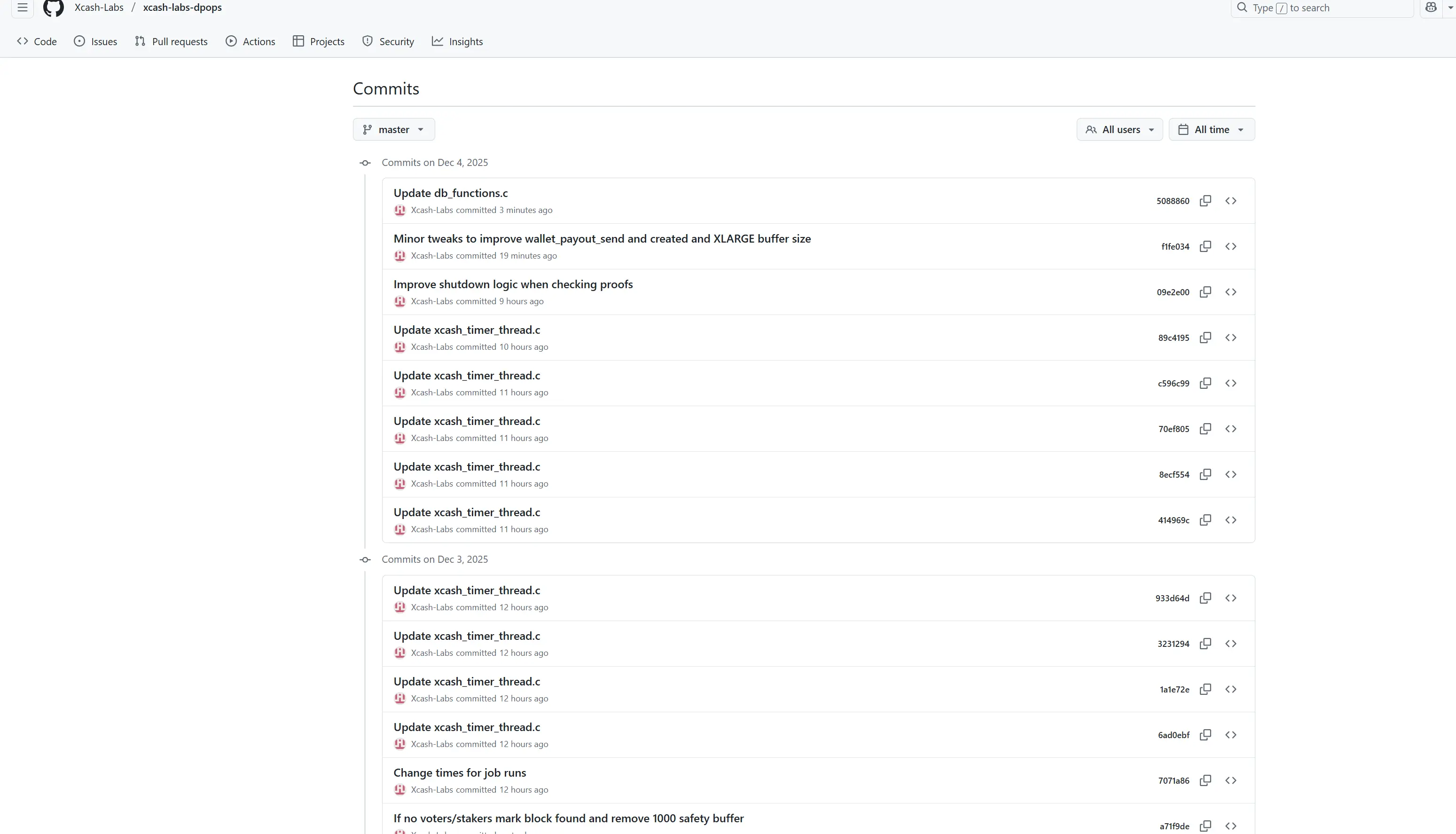Copy full SHA for commit 933d64d
The height and width of the screenshot is (834, 1456).
pyautogui.click(x=1205, y=598)
